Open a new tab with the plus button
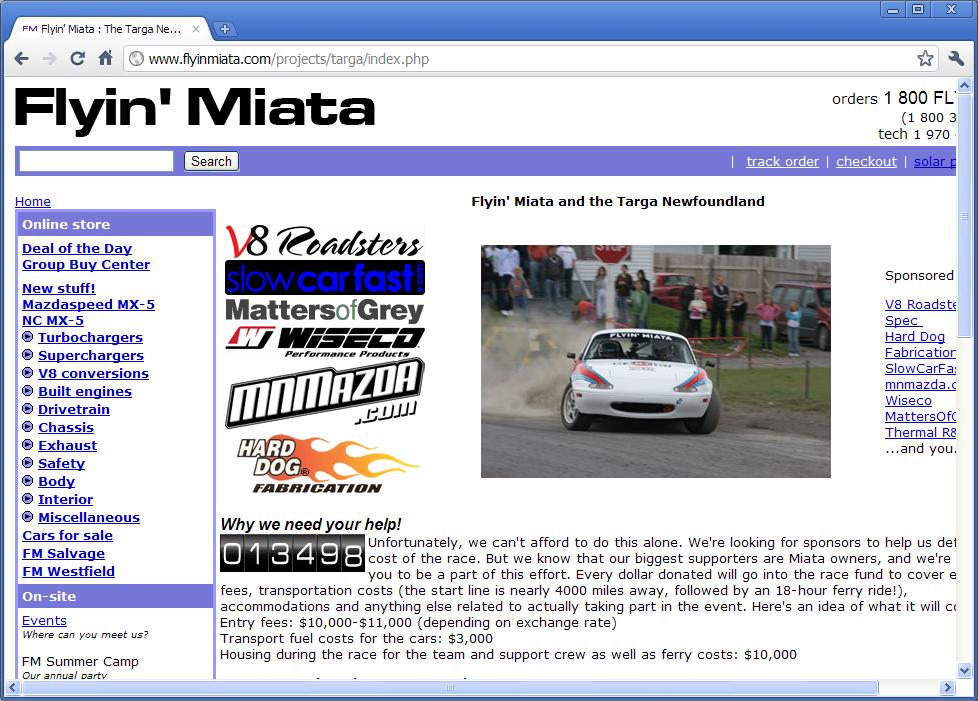The image size is (978, 701). tap(225, 29)
